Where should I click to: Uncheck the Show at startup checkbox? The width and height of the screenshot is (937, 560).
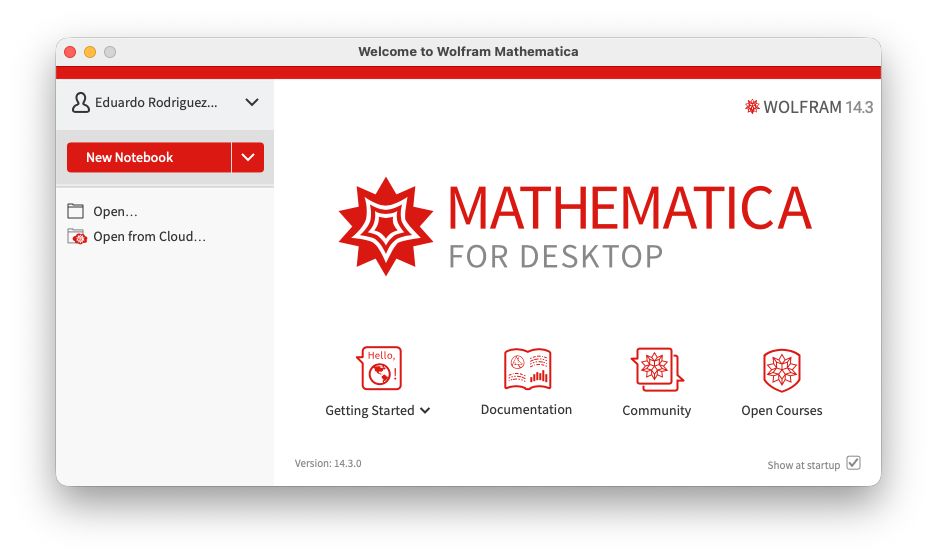(853, 463)
